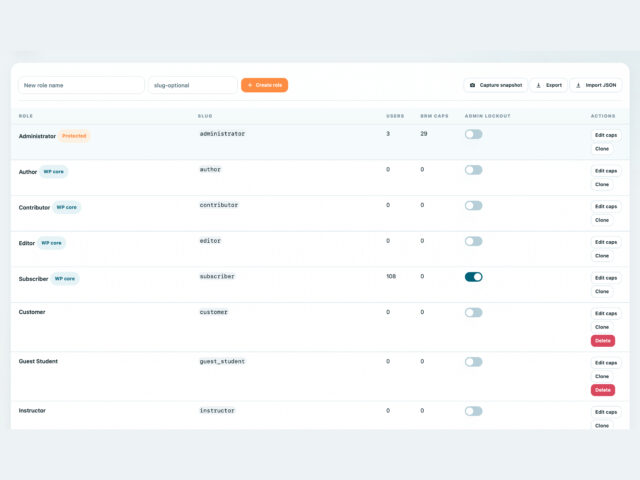Clone the Guest Student role
The image size is (640, 480).
pos(602,376)
